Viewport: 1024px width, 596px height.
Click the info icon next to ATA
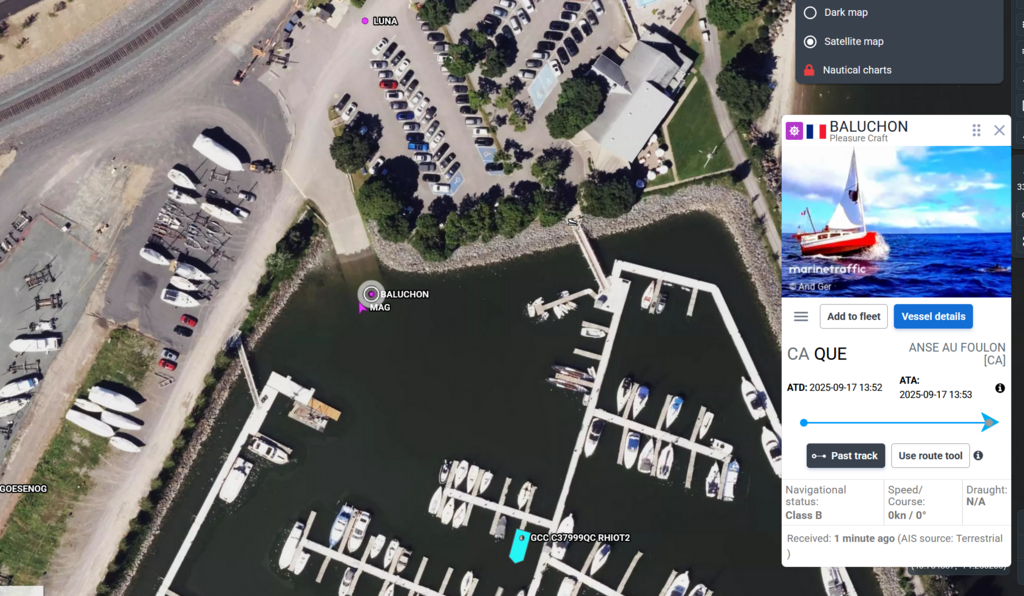coord(1000,388)
